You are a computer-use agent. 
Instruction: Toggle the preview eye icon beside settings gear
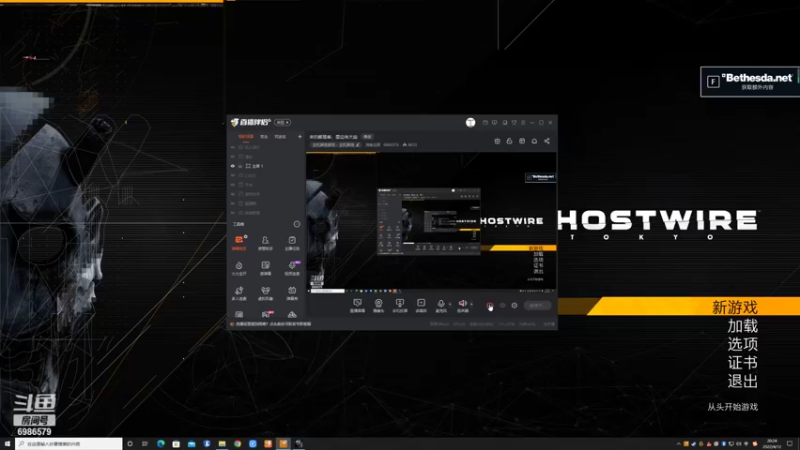click(x=502, y=305)
